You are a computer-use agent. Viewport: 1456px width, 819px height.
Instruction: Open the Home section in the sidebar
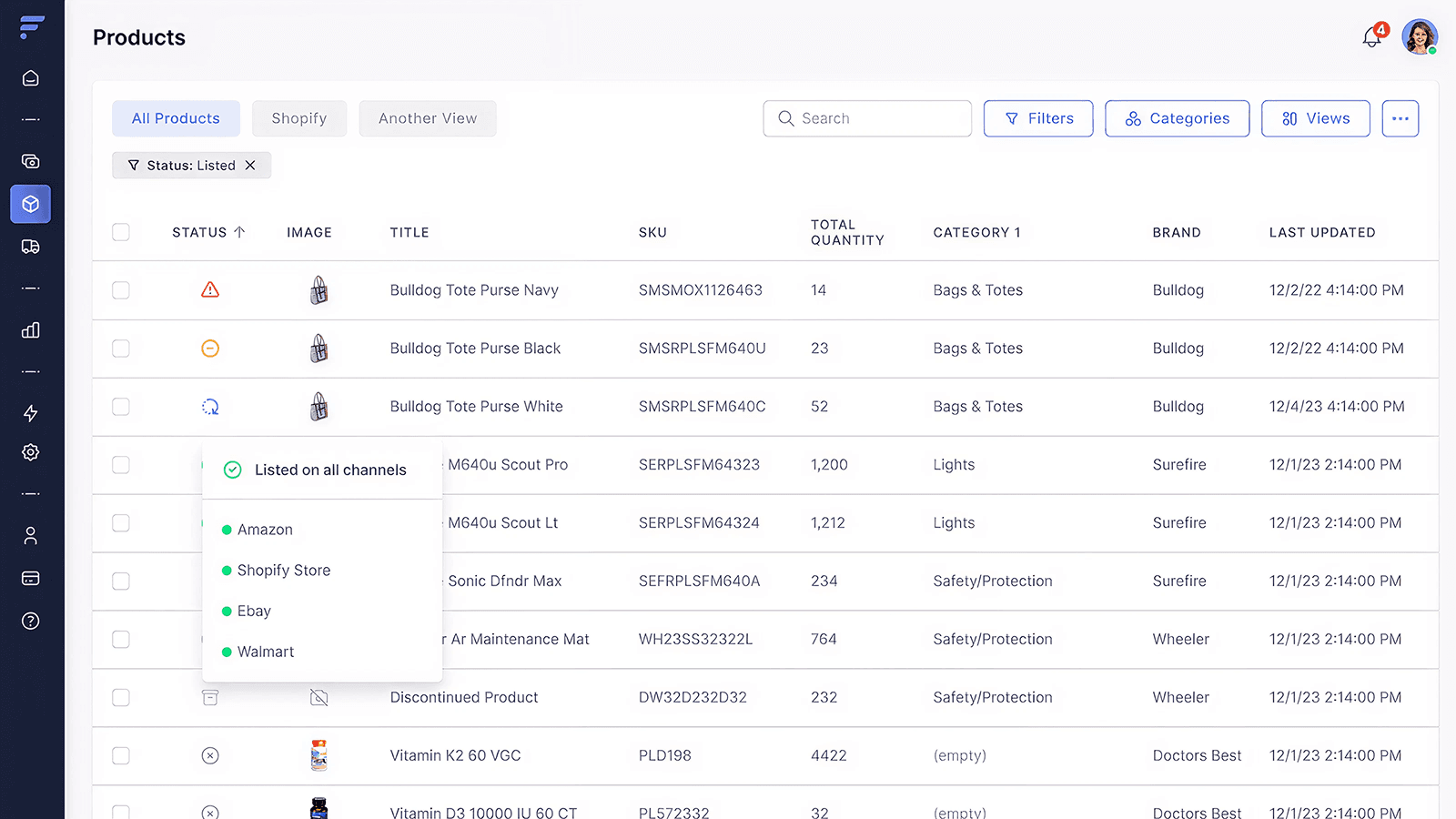pyautogui.click(x=30, y=78)
